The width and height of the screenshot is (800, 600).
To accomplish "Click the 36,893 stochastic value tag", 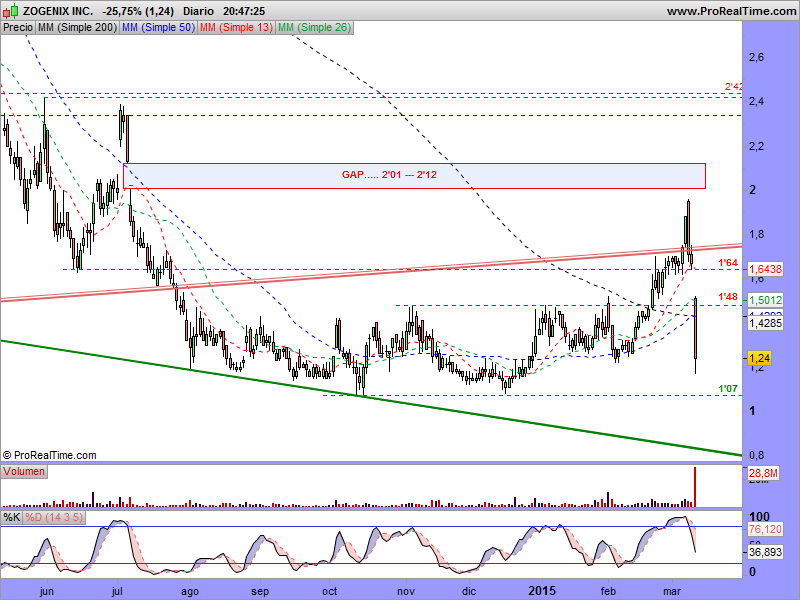I will (x=765, y=552).
